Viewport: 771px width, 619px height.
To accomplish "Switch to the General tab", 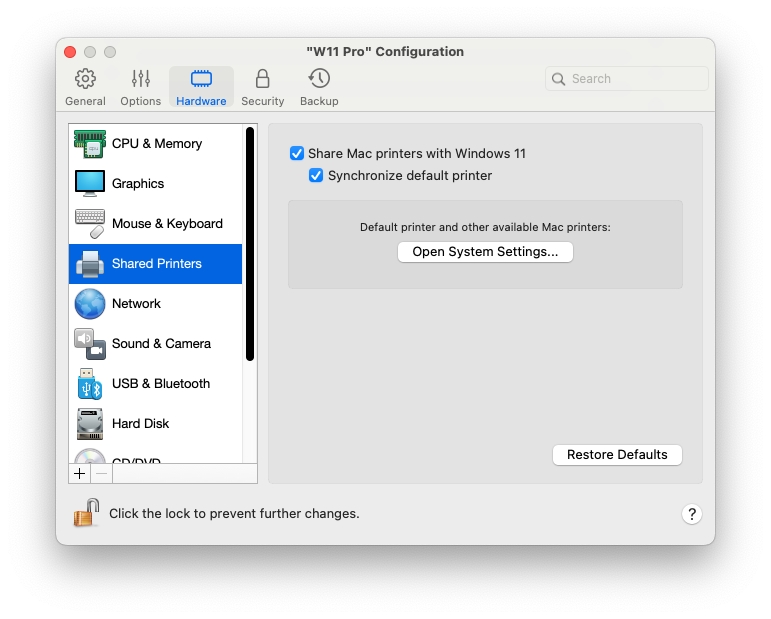I will 86,88.
